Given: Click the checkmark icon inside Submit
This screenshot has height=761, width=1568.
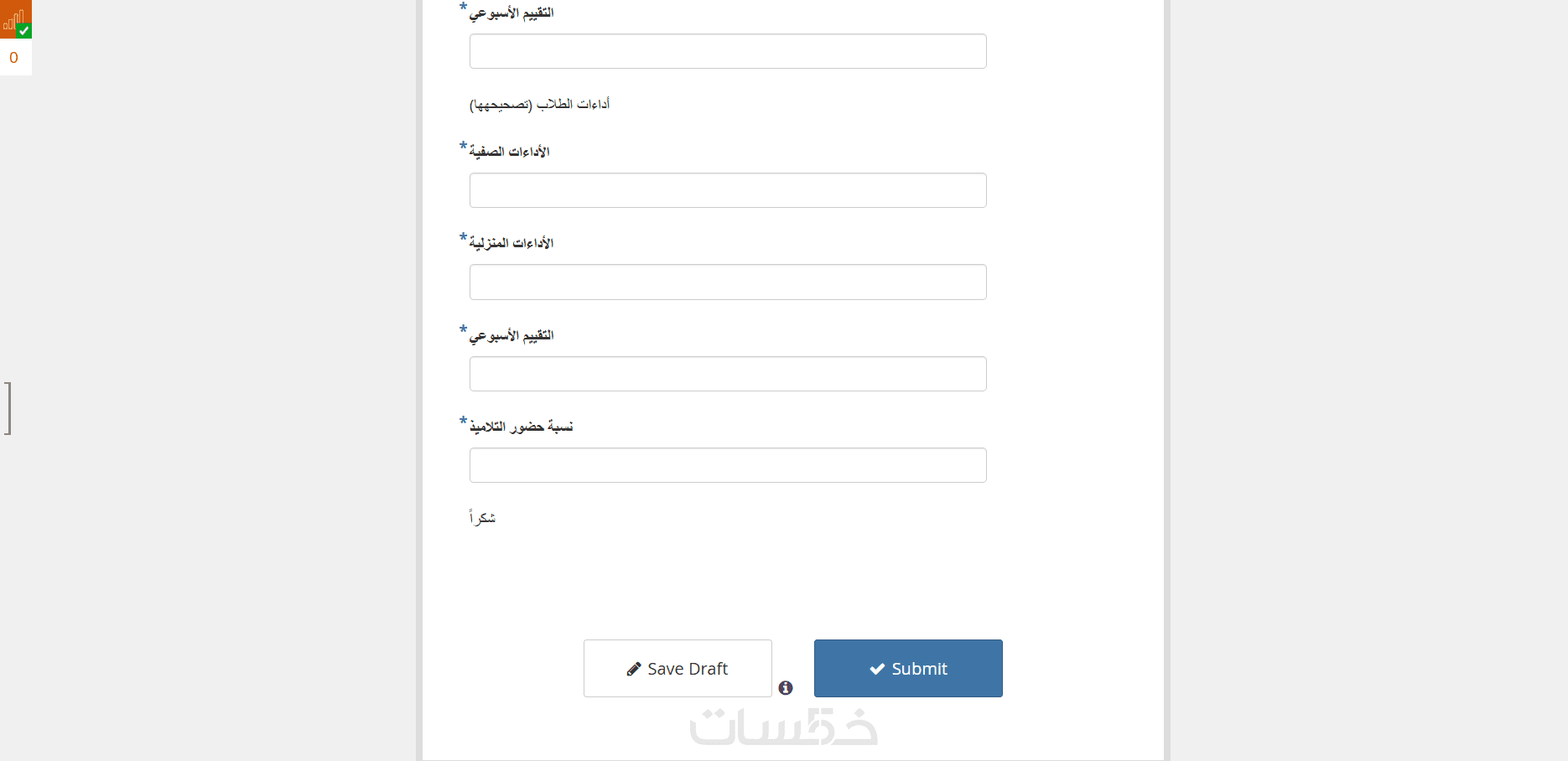Looking at the screenshot, I should click(877, 669).
